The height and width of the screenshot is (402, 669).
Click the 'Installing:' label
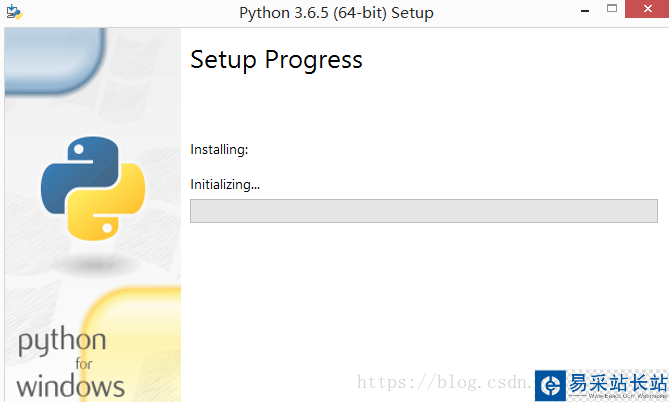point(219,150)
